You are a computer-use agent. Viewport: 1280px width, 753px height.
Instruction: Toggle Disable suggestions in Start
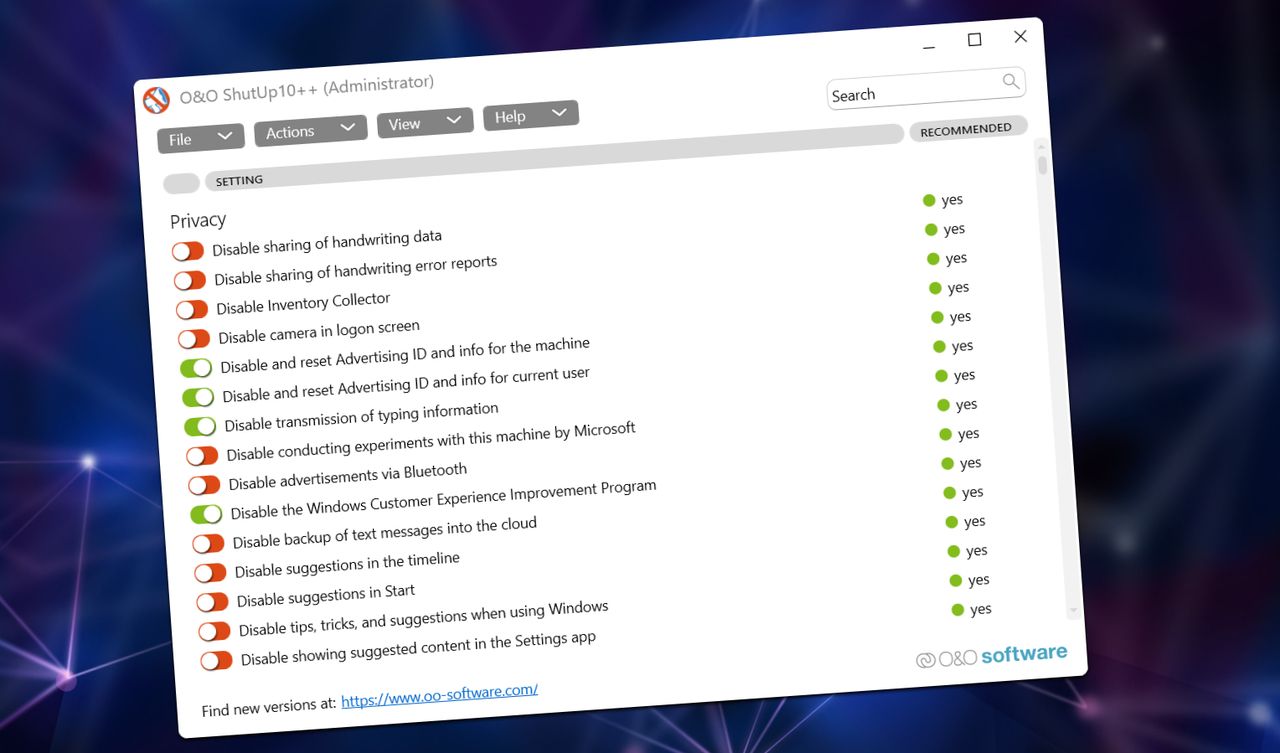[212, 602]
